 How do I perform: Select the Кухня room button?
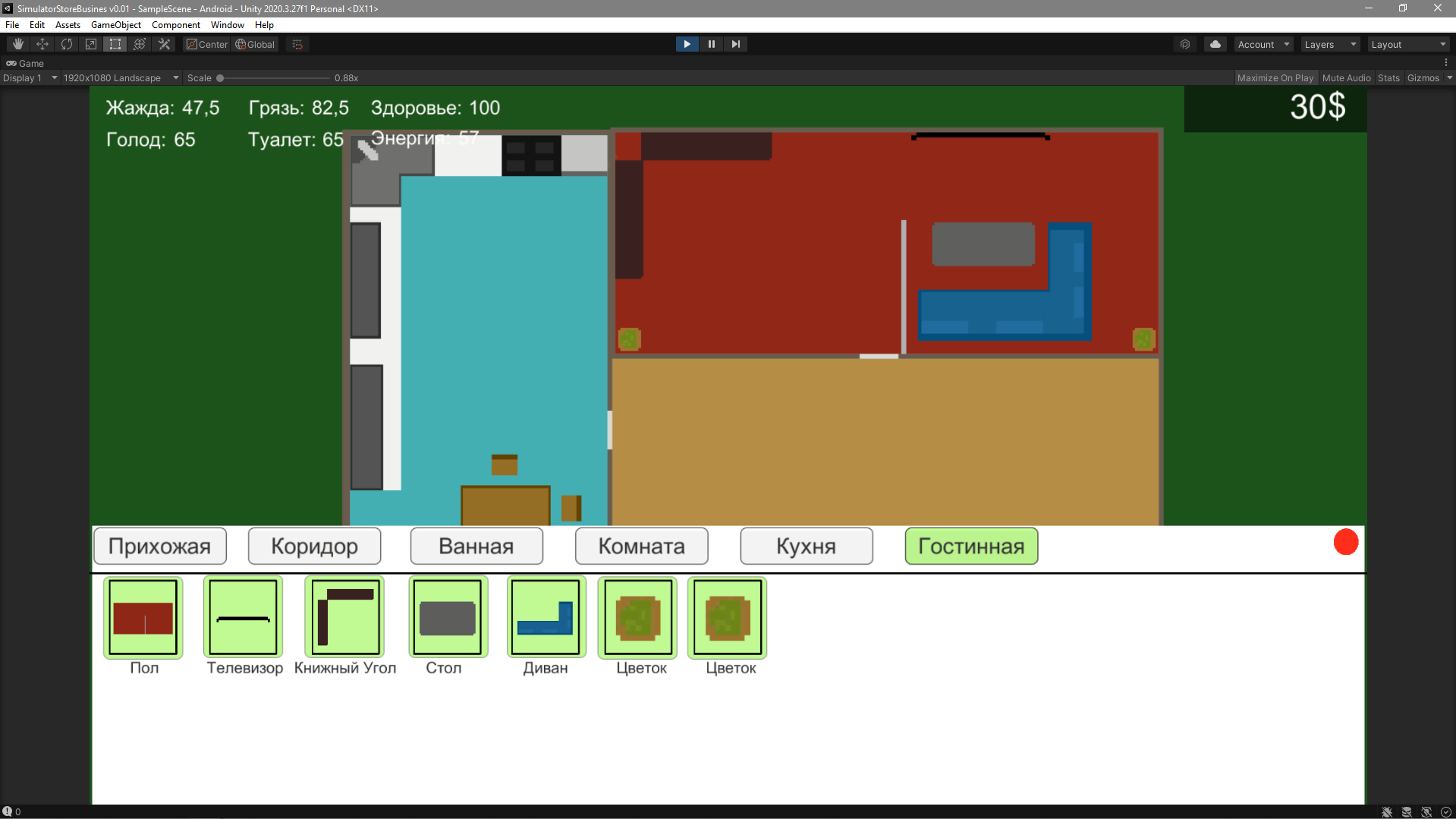(807, 546)
